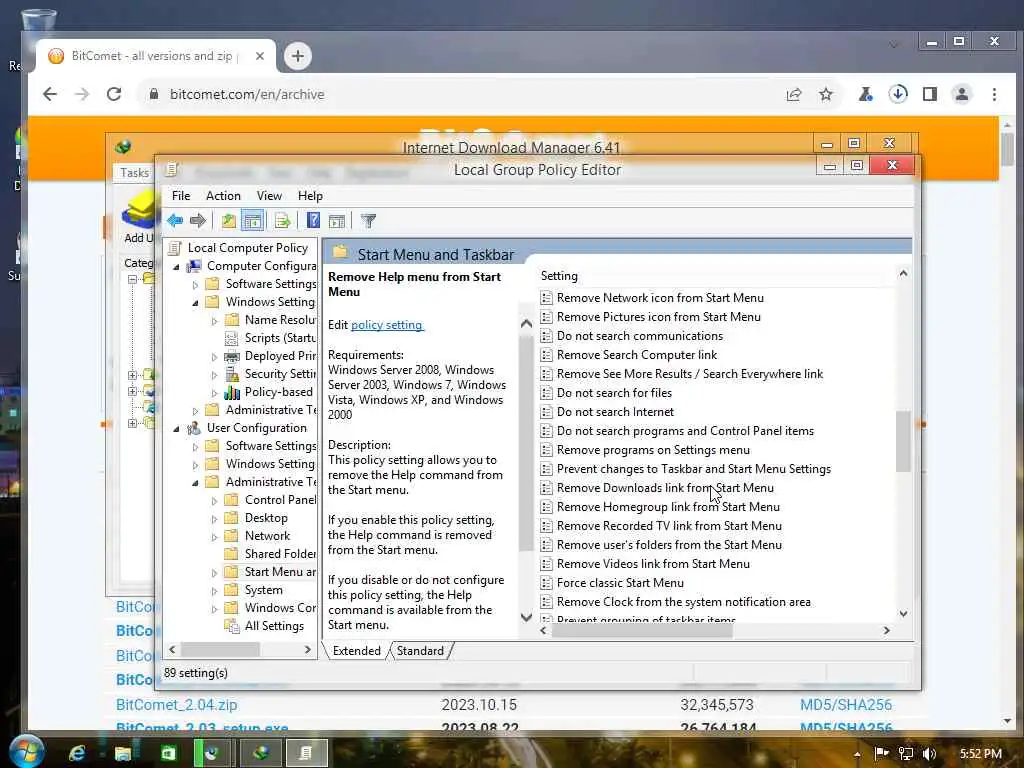This screenshot has width=1024, height=768.
Task: Reload the Chrome page
Action: 114,94
